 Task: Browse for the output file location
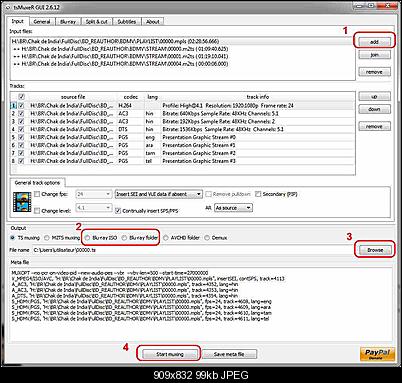click(375, 250)
